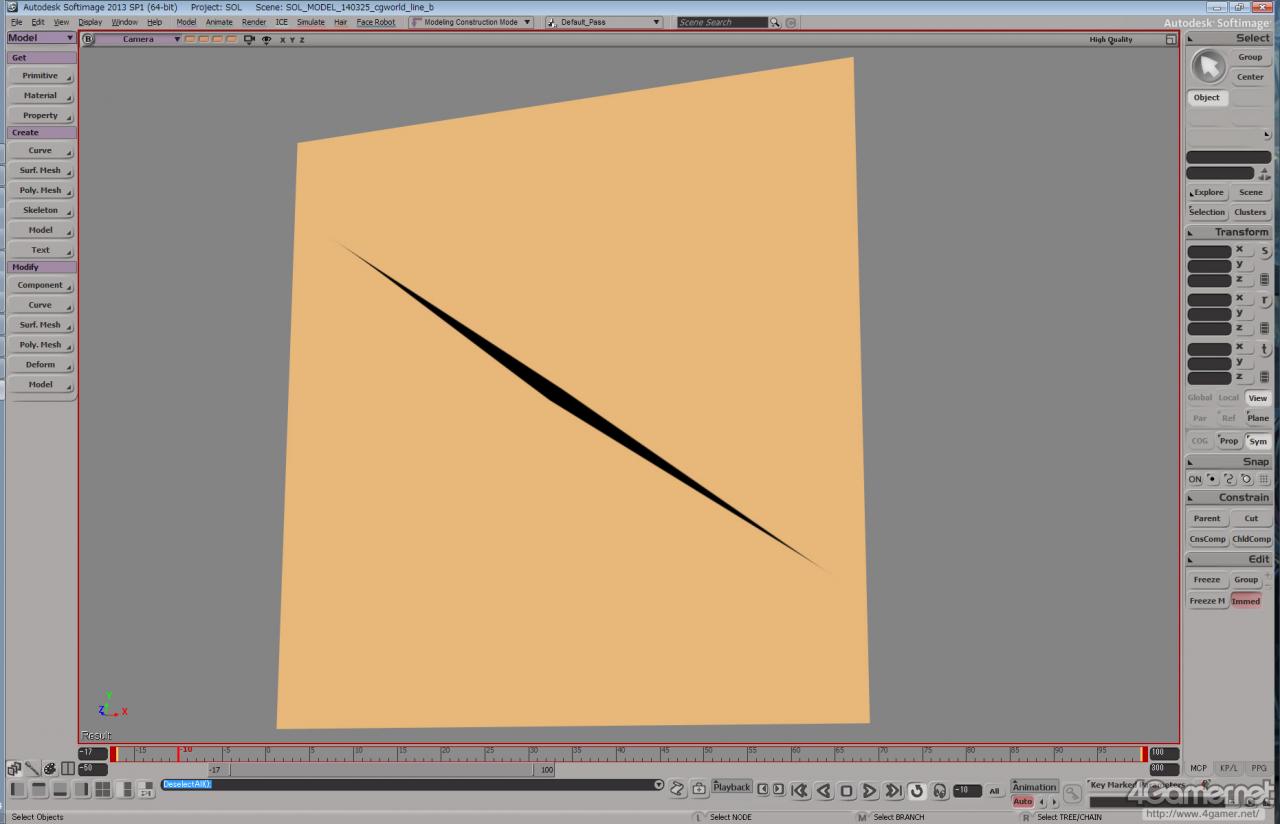Viewport: 1280px width, 824px height.
Task: Click the Scene Search input field
Action: click(x=722, y=22)
